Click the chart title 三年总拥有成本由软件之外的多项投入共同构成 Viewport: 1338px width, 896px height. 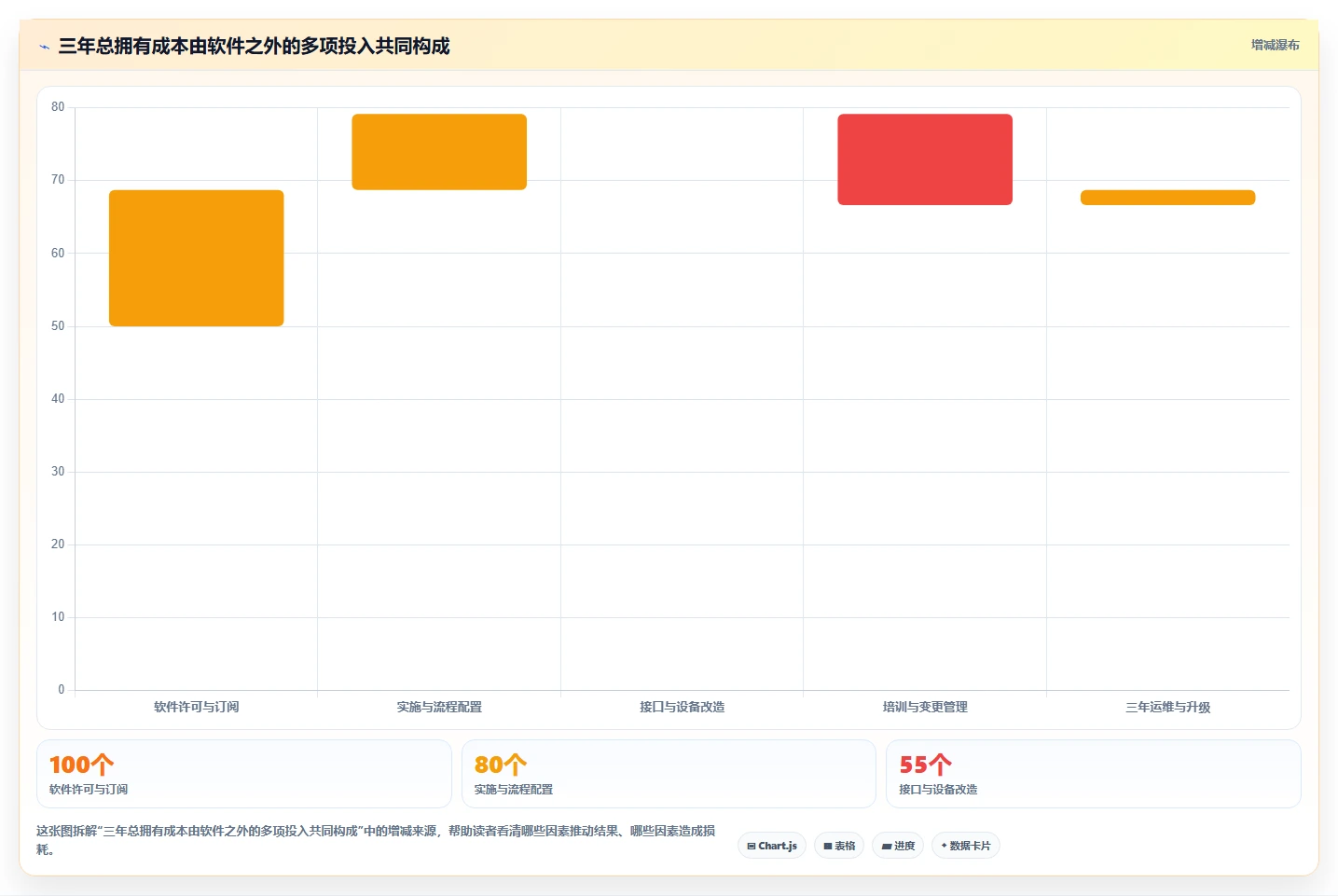[x=254, y=46]
